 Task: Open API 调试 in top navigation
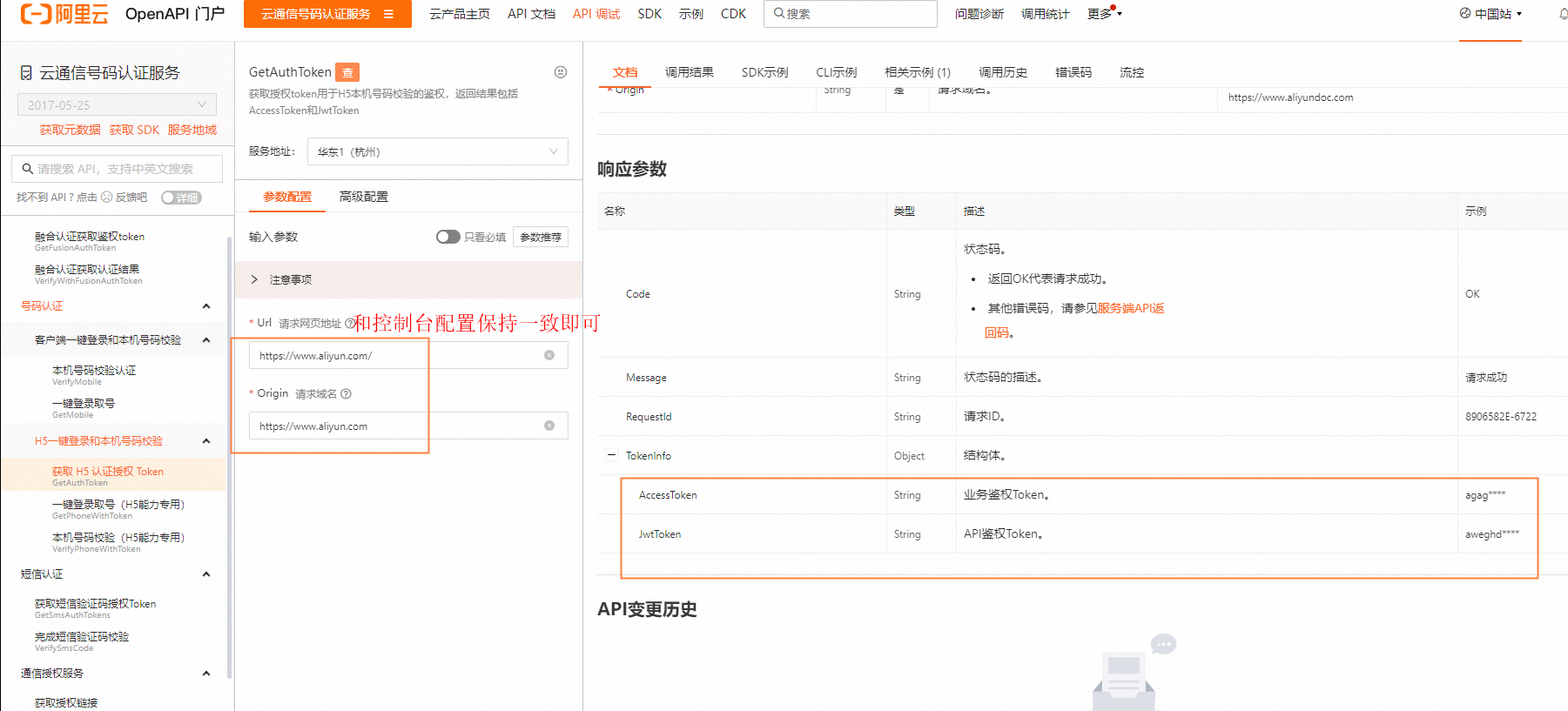click(x=596, y=14)
